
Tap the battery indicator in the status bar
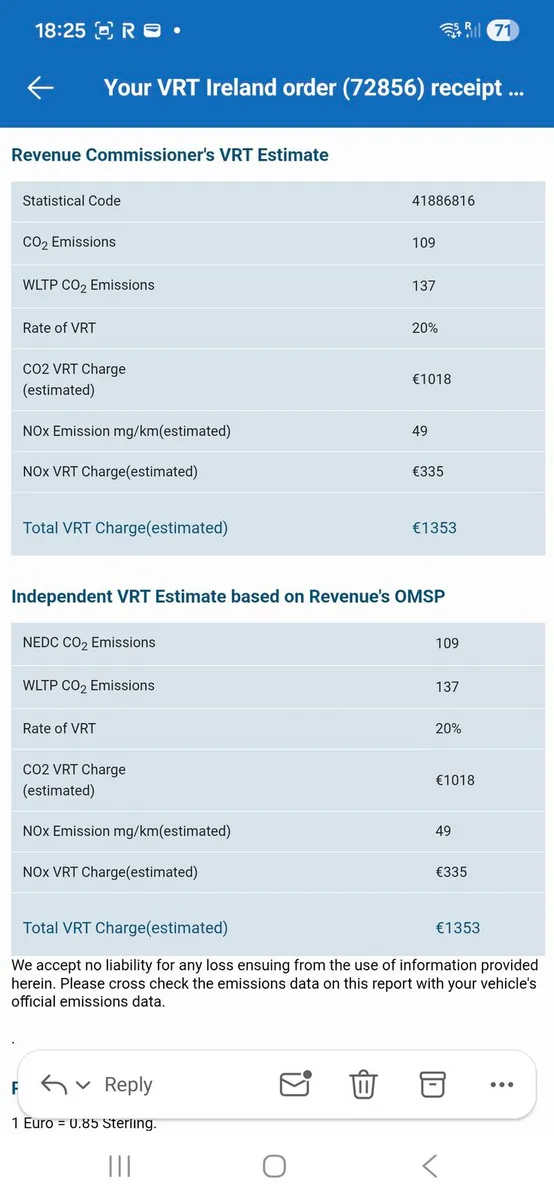pyautogui.click(x=502, y=30)
